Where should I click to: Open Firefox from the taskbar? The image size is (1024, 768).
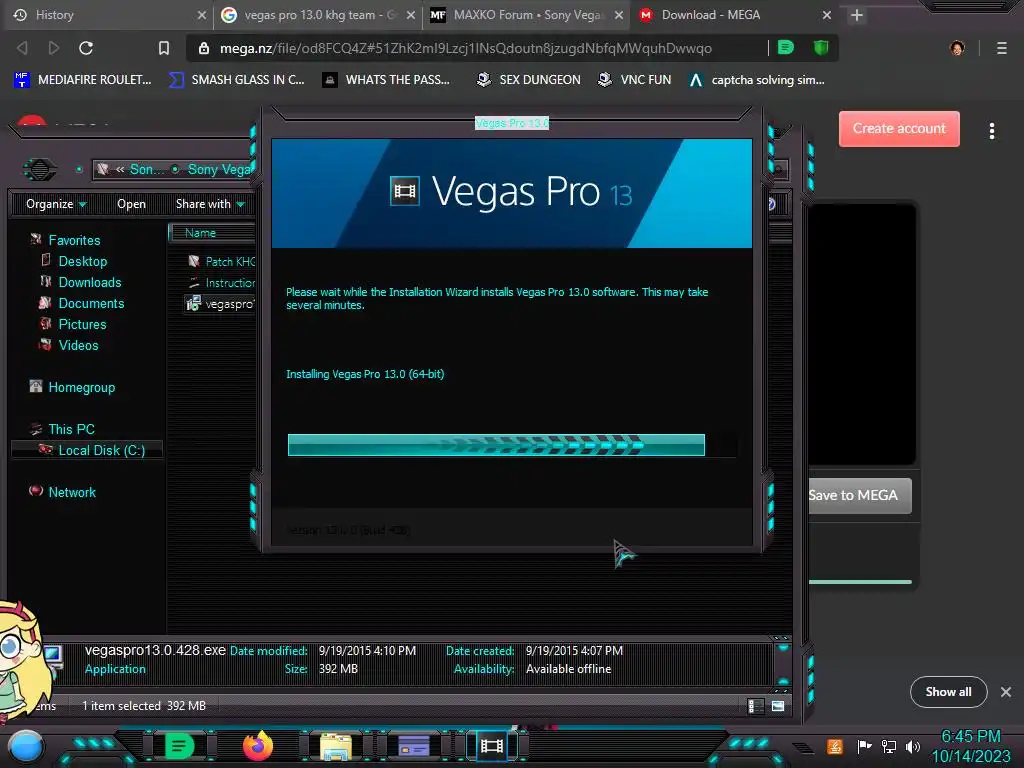[257, 745]
